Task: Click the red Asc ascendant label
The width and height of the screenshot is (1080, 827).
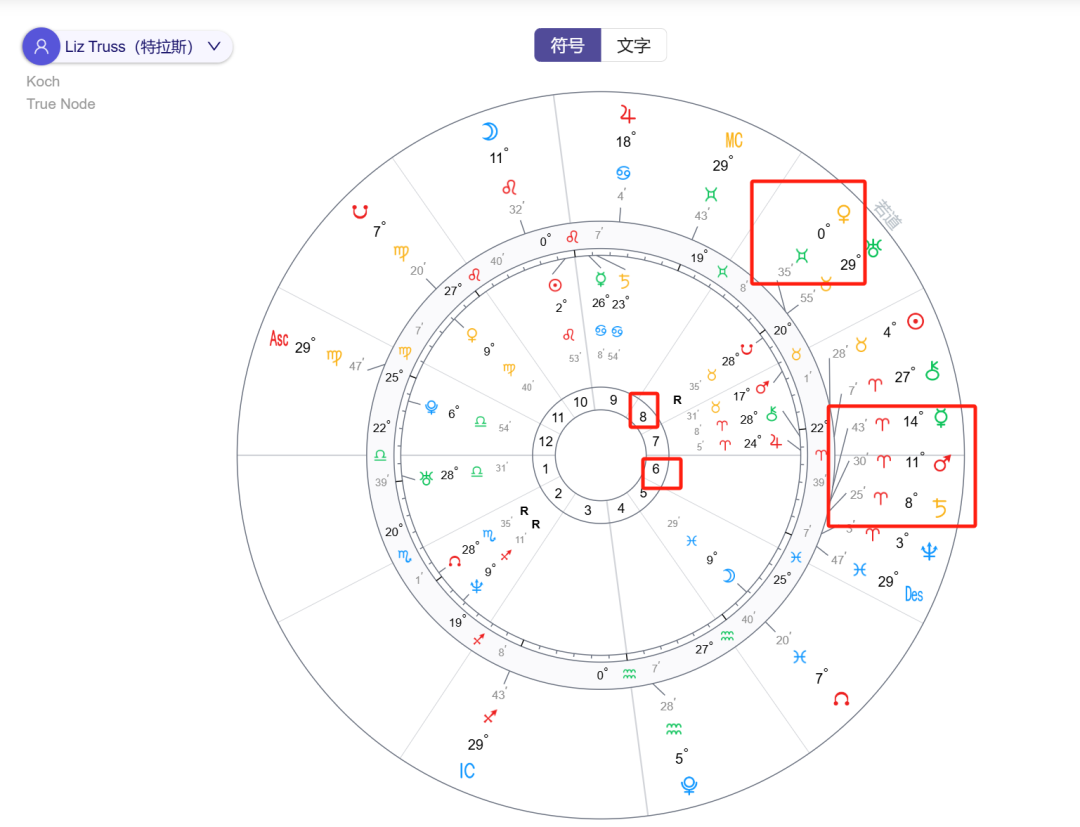Action: 279,340
